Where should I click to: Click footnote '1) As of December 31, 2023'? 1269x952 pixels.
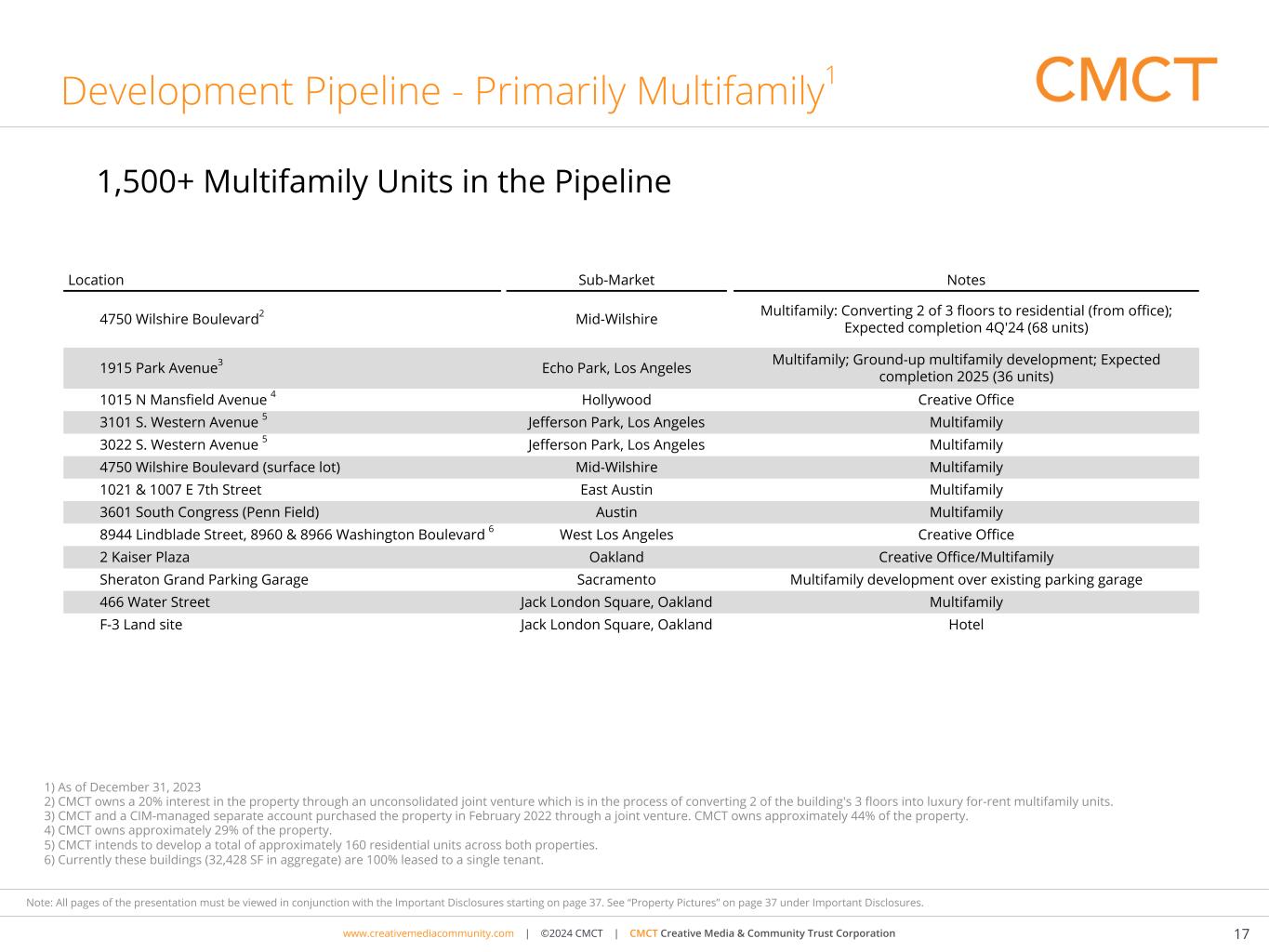[x=122, y=787]
